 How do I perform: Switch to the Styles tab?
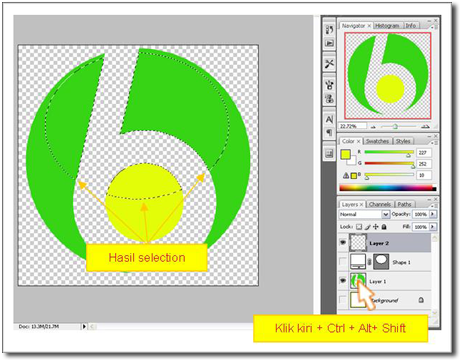tap(403, 141)
